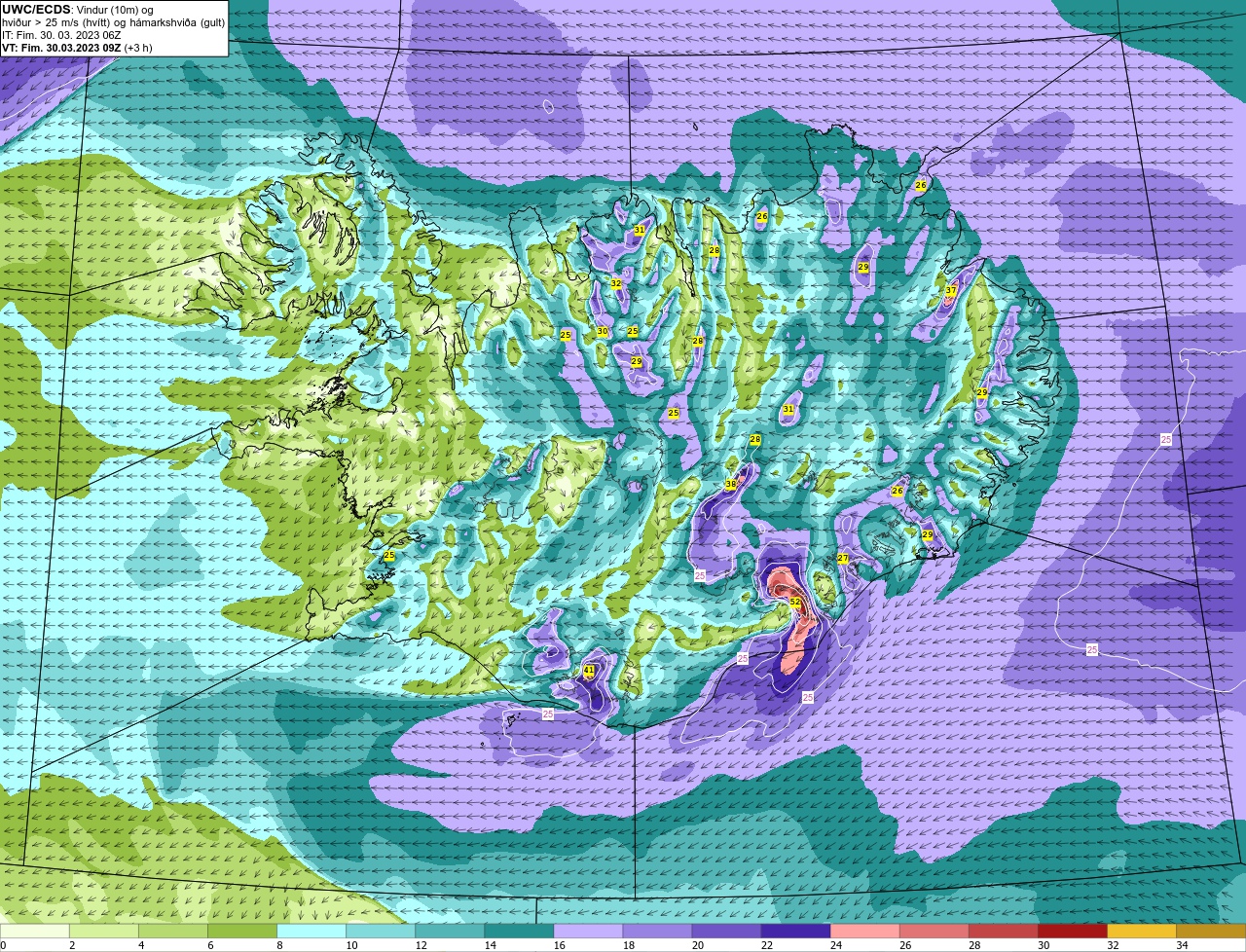Click the yellow 37 gust label
The height and width of the screenshot is (952, 1246).
point(951,291)
